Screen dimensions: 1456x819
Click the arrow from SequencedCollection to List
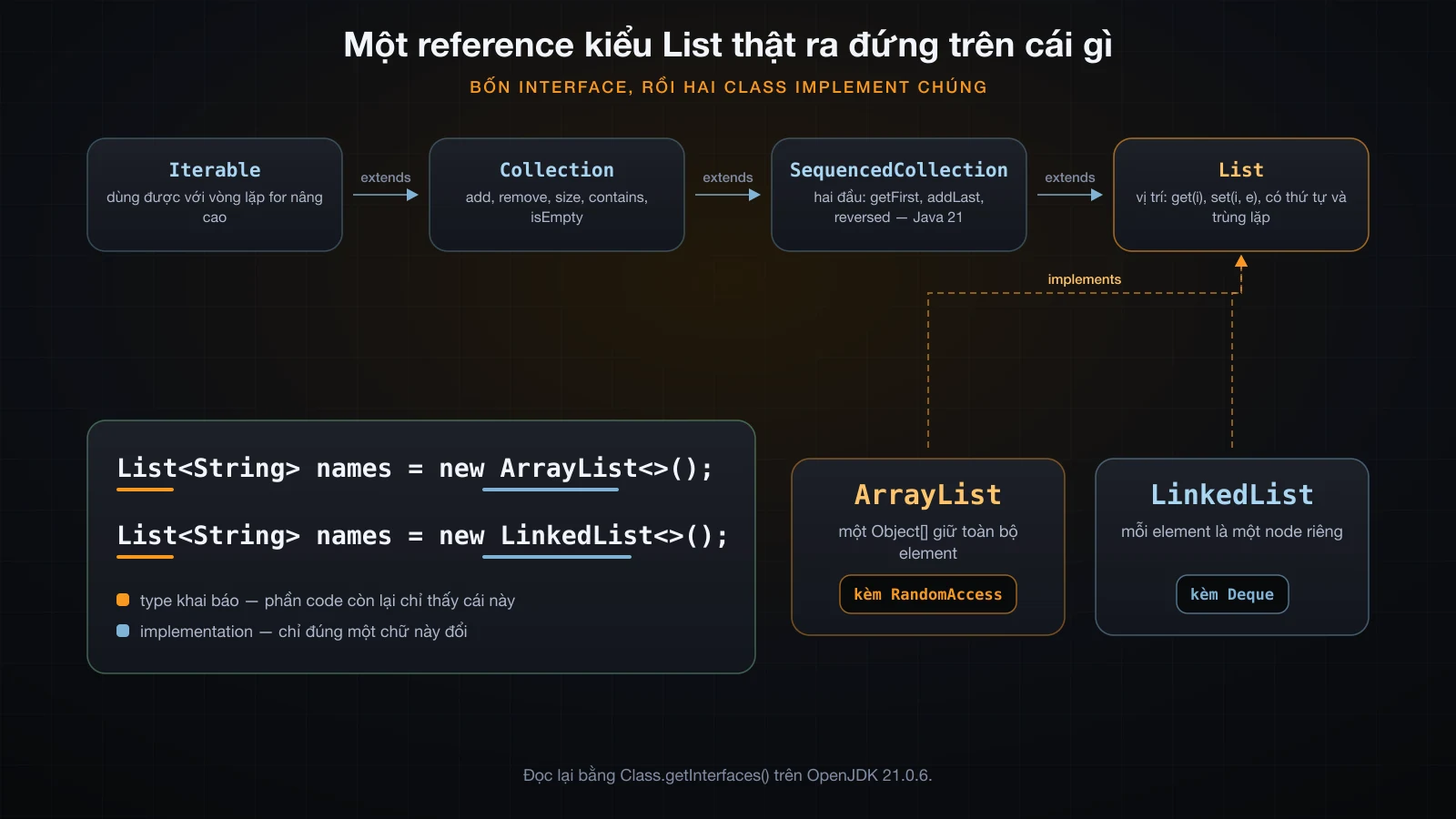tap(1070, 195)
